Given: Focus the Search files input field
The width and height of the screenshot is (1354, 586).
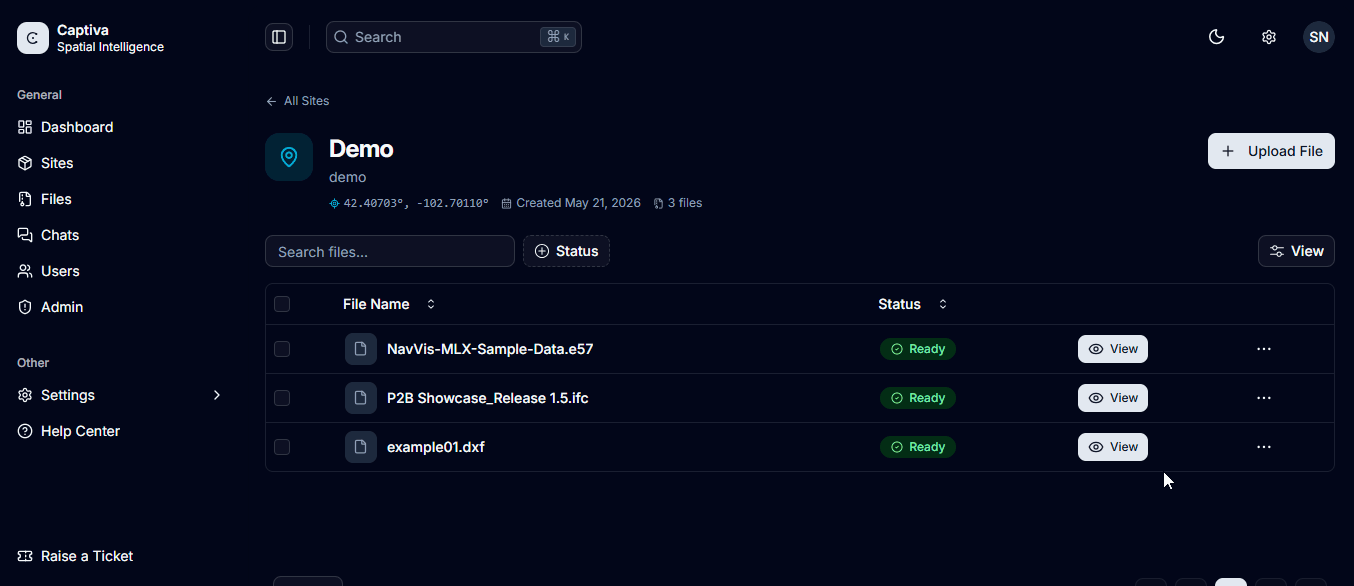Looking at the screenshot, I should click(390, 251).
